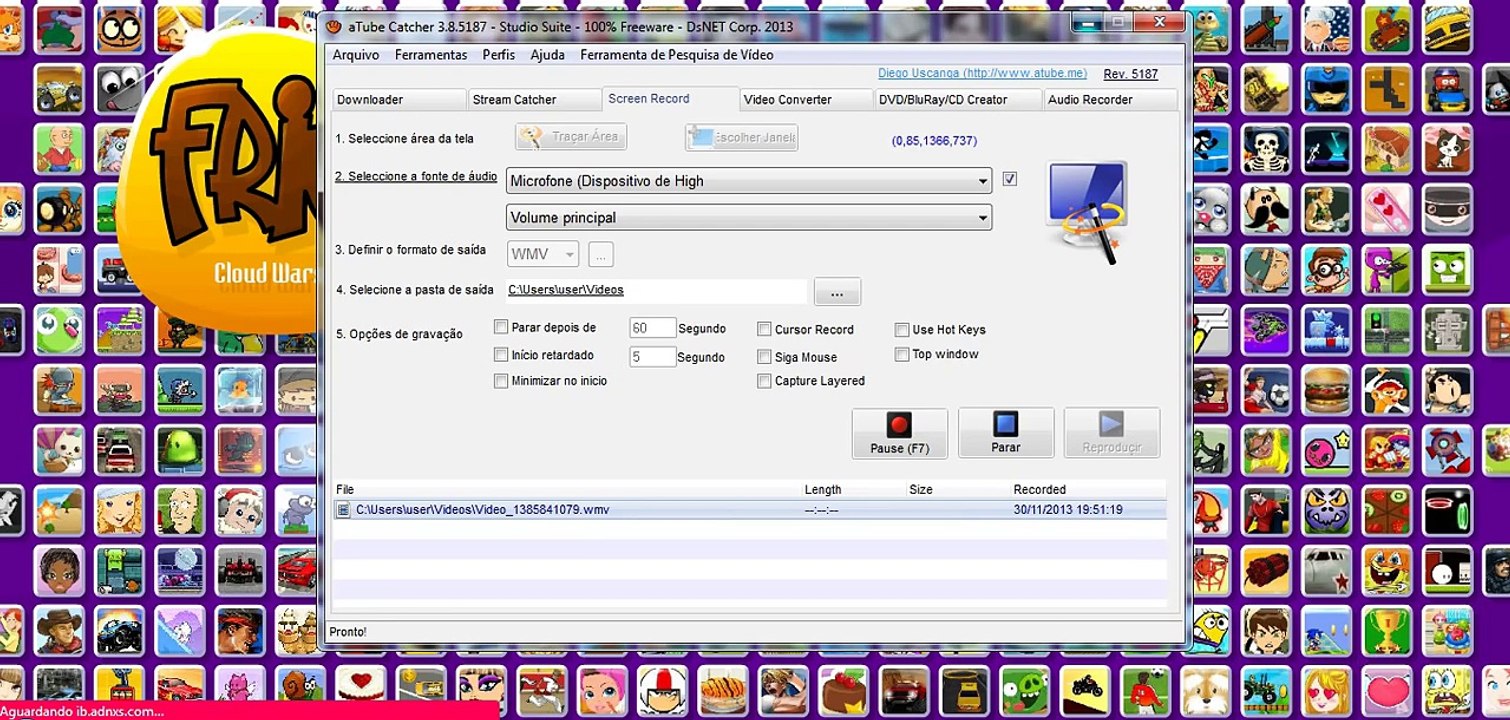Open the Diego Uscanga atube.me link
The width and height of the screenshot is (1510, 720).
pyautogui.click(x=982, y=73)
